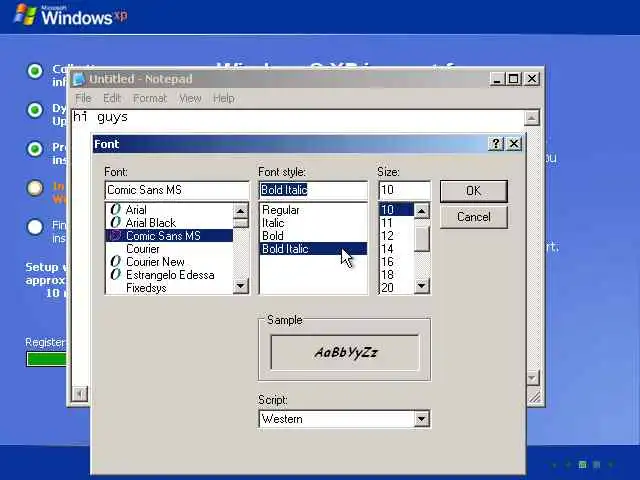Viewport: 640px width, 480px height.
Task: Click the TrueType icon beside Arial
Action: 116,209
